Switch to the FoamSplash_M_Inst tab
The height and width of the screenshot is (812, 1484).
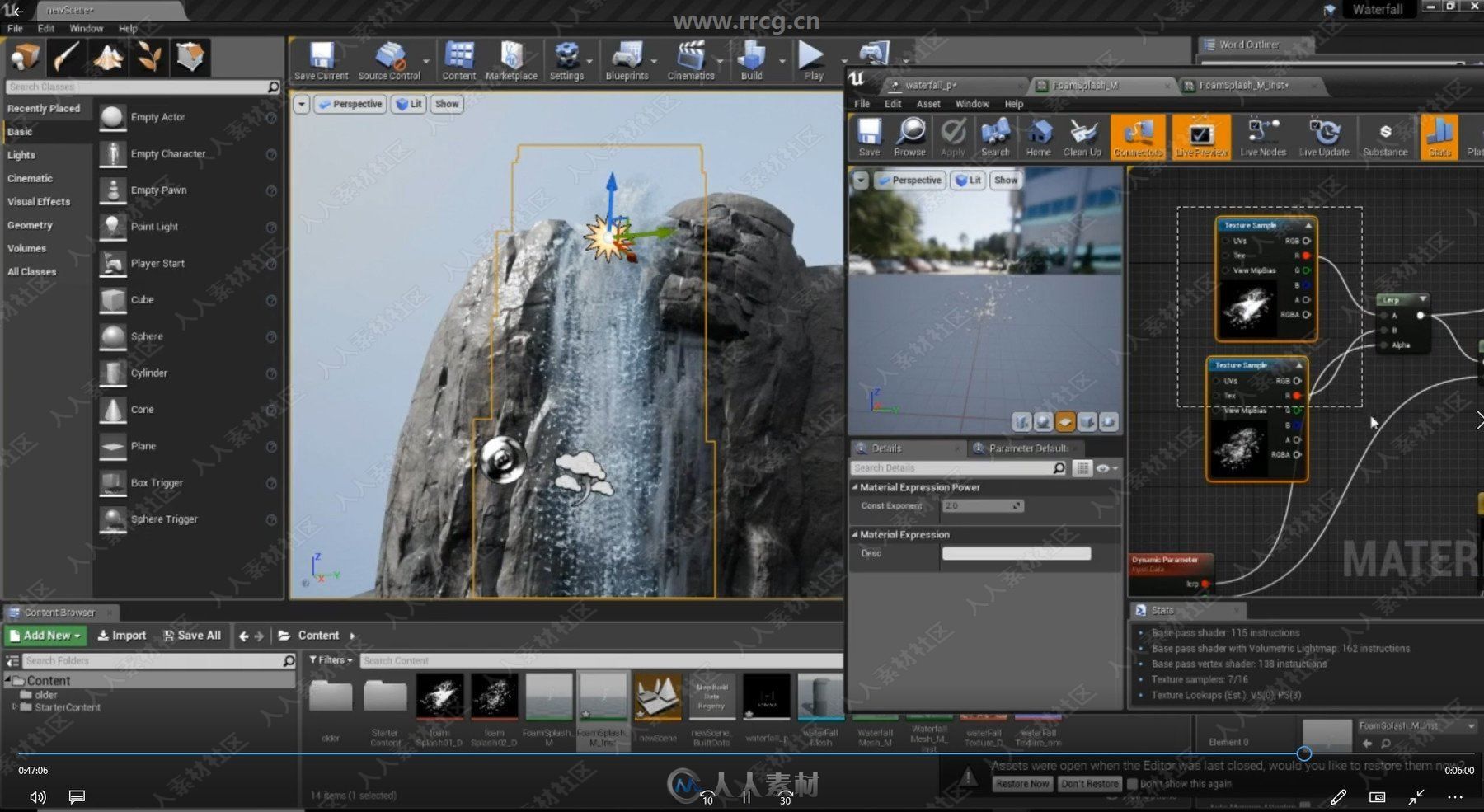(1243, 85)
